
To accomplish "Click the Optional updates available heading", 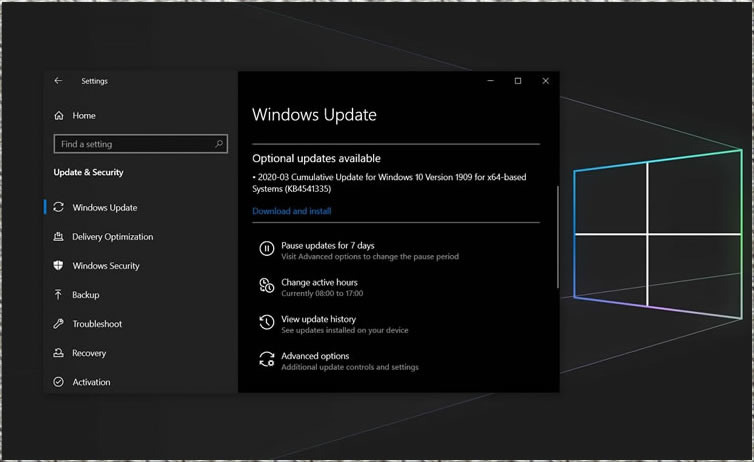I will 316,159.
